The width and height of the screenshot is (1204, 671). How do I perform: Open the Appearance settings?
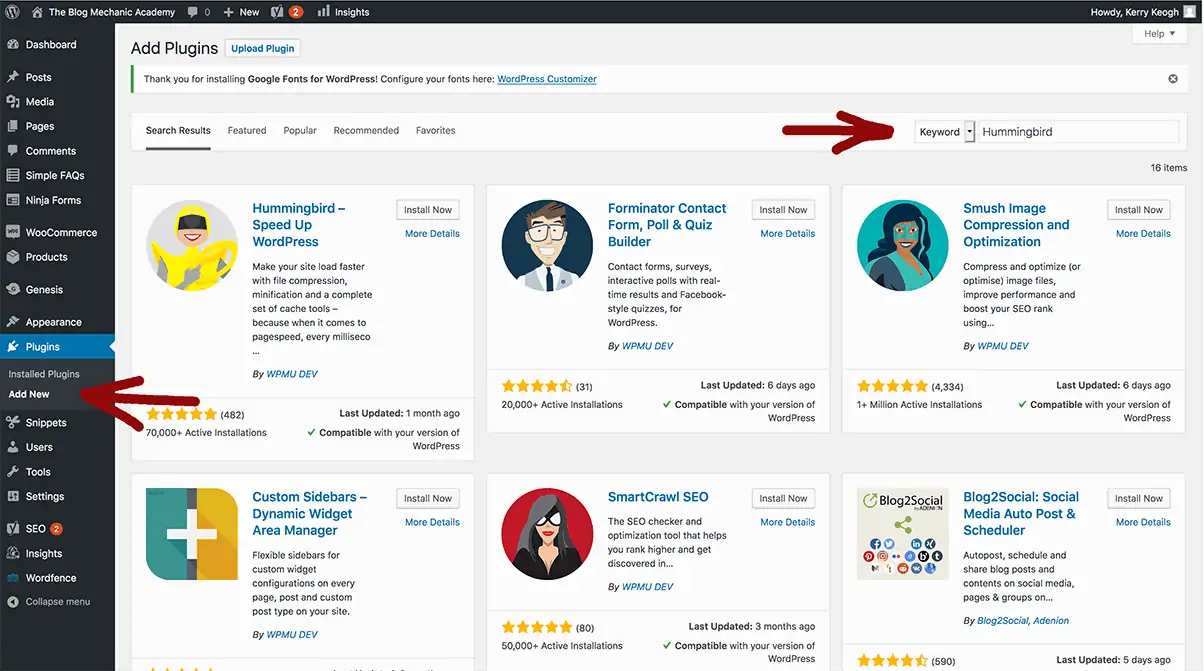tap(52, 321)
